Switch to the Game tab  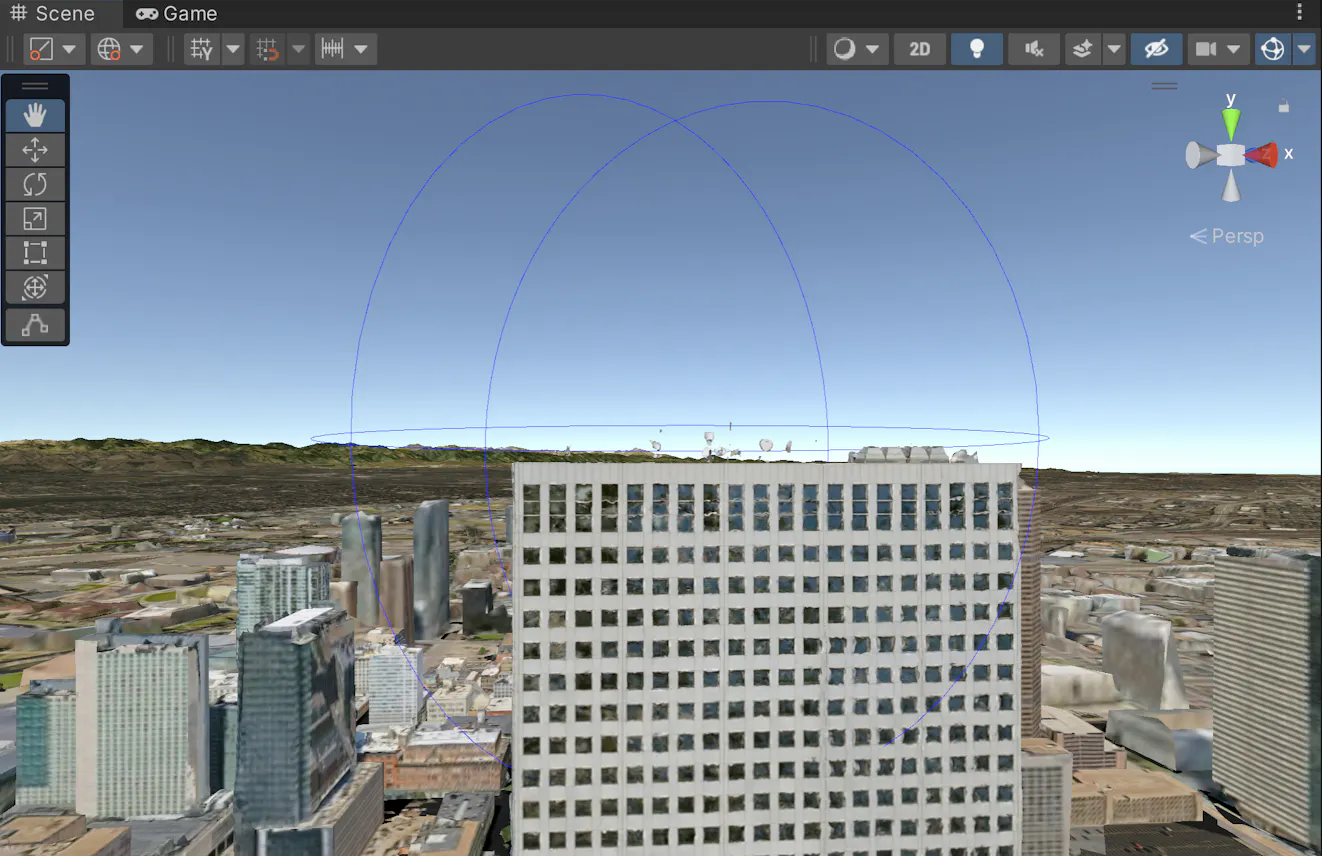(177, 14)
